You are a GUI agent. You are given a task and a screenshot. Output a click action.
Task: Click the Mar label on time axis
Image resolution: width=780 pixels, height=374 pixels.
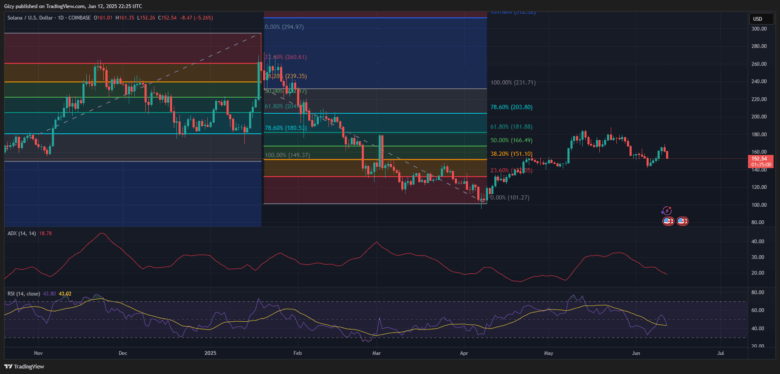376,352
